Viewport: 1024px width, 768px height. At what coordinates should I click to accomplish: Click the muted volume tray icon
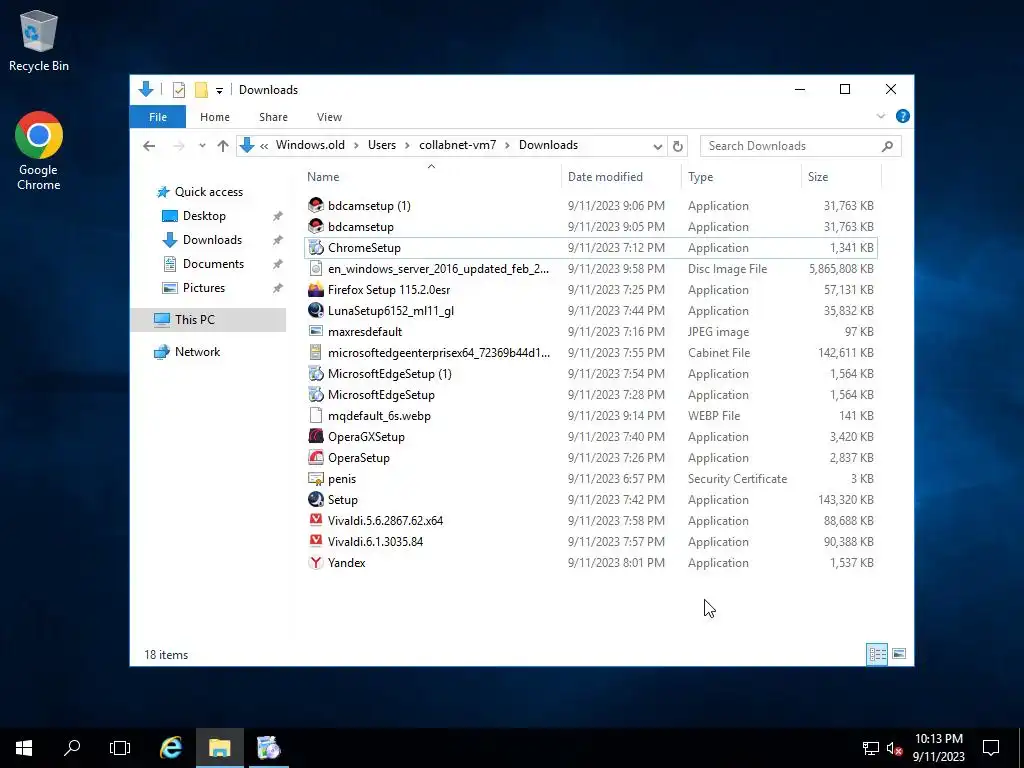pyautogui.click(x=894, y=748)
